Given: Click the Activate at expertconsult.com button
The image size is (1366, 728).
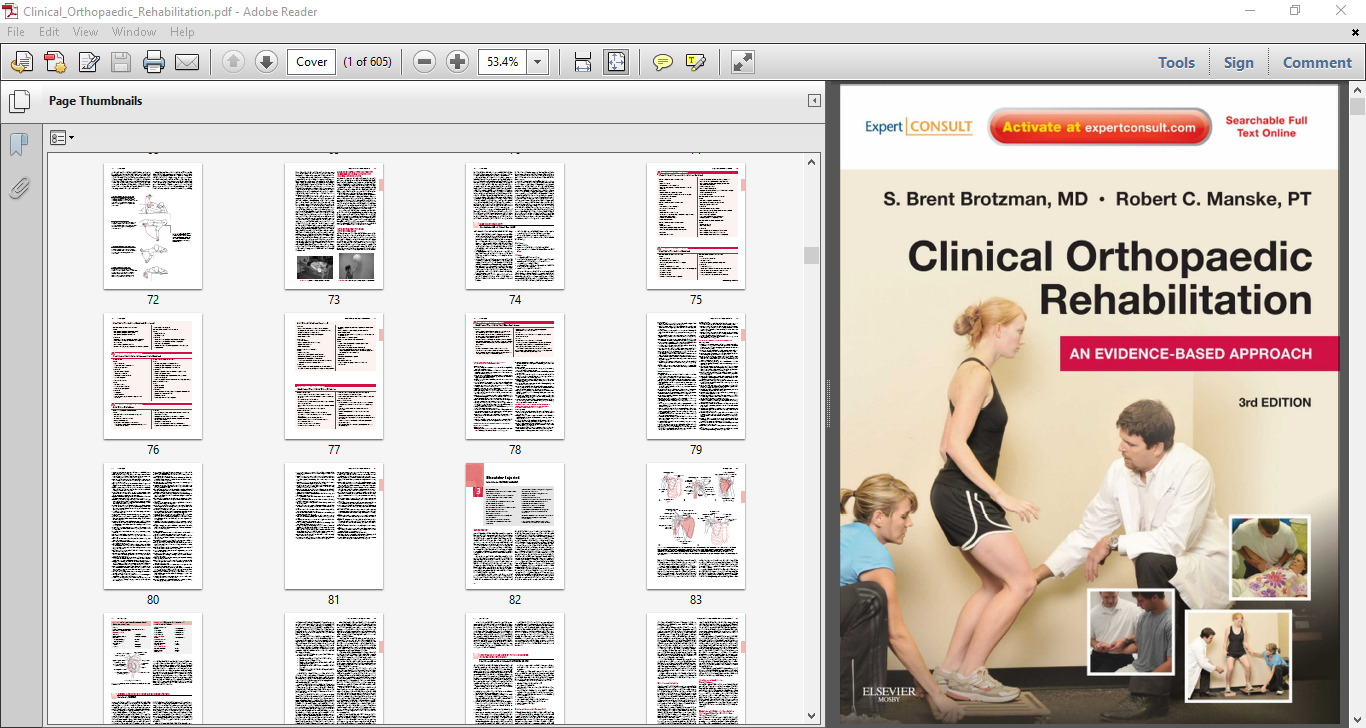Looking at the screenshot, I should point(1099,127).
